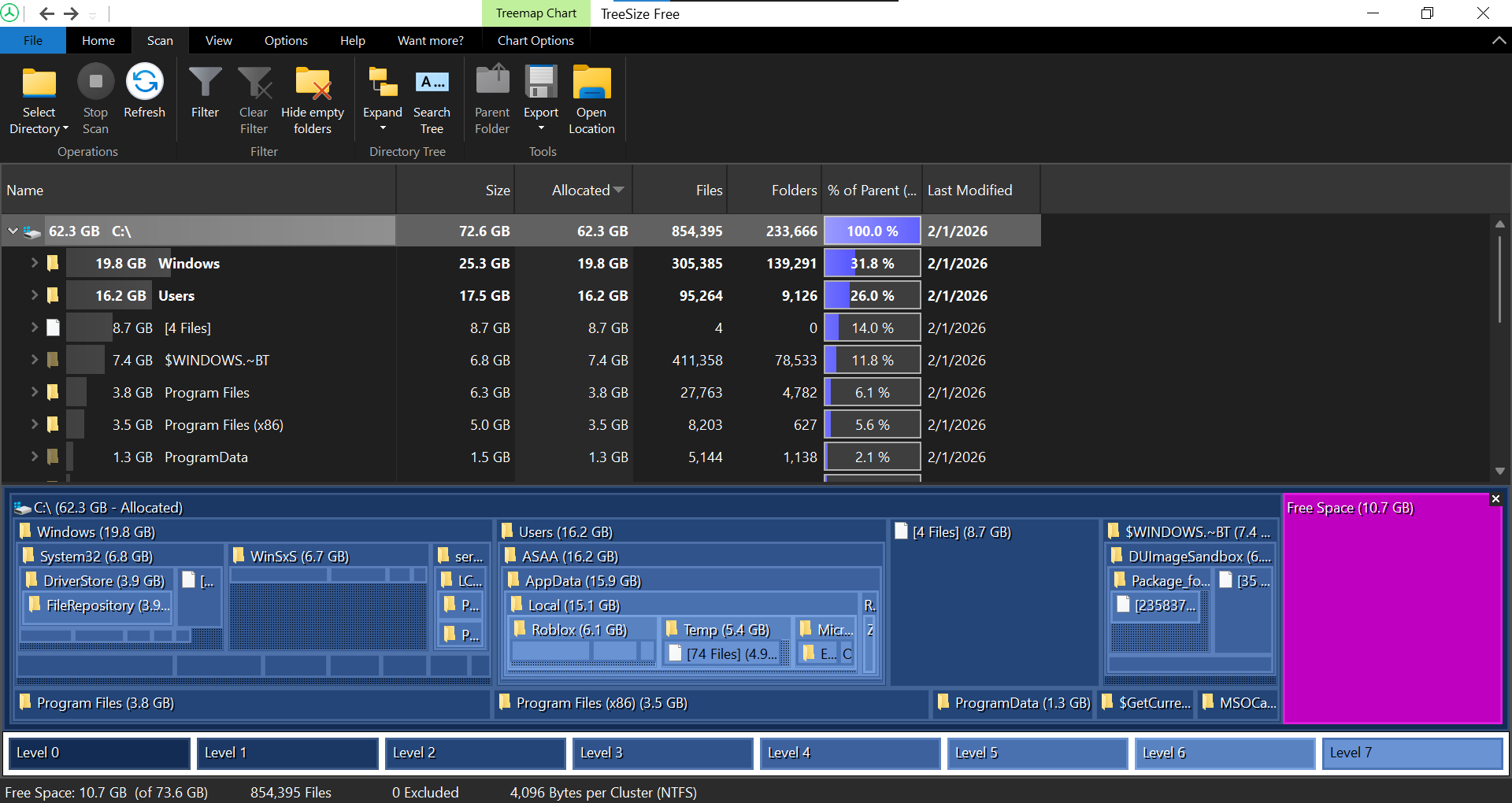Close the Free Space treemap block
The width and height of the screenshot is (1512, 803).
point(1495,499)
